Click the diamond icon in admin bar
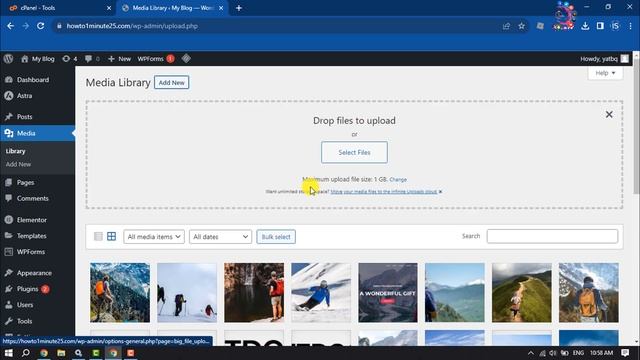 click(x=186, y=59)
